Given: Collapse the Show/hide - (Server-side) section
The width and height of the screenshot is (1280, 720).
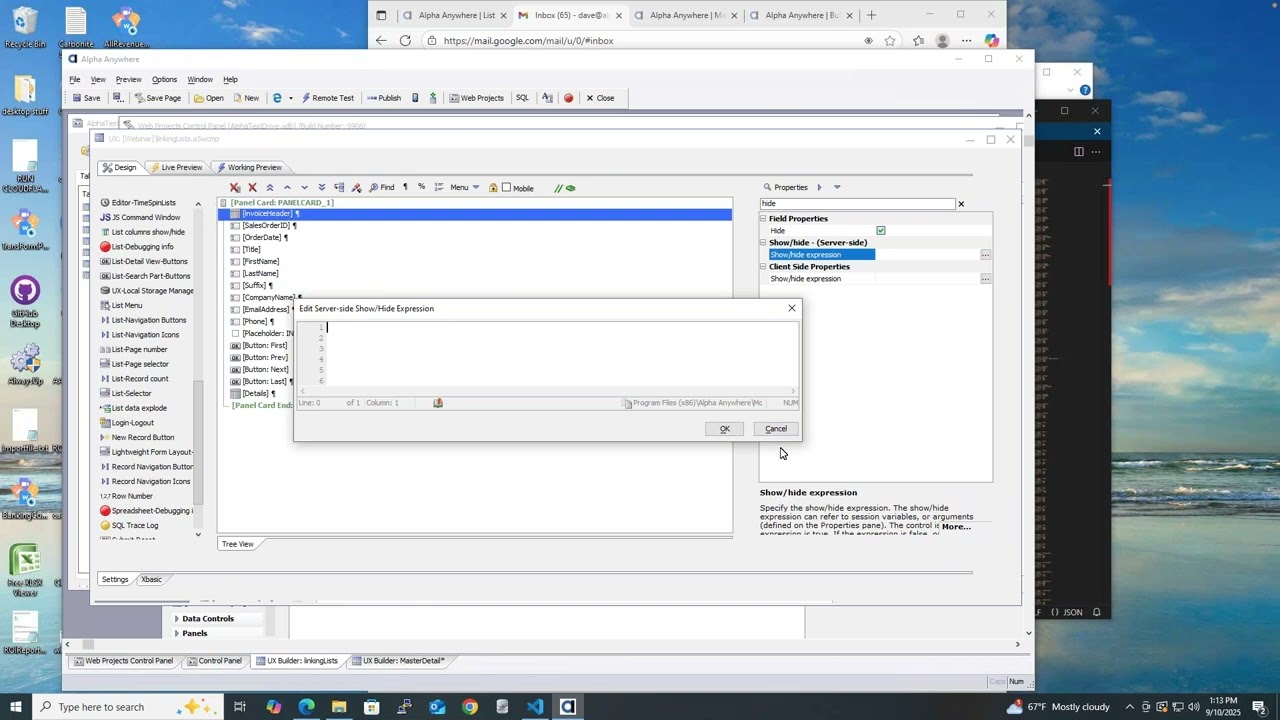Looking at the screenshot, I should pyautogui.click(x=763, y=243).
